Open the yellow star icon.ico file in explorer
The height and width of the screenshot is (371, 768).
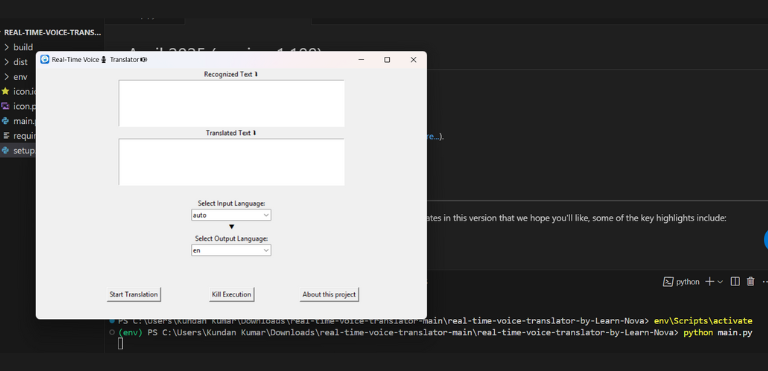tap(18, 92)
